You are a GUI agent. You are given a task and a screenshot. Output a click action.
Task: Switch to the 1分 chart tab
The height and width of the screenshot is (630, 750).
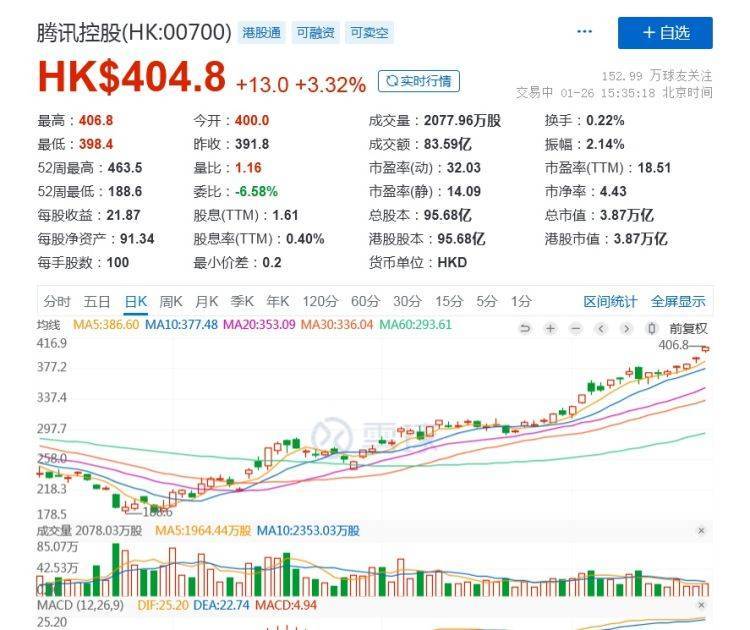tap(521, 301)
